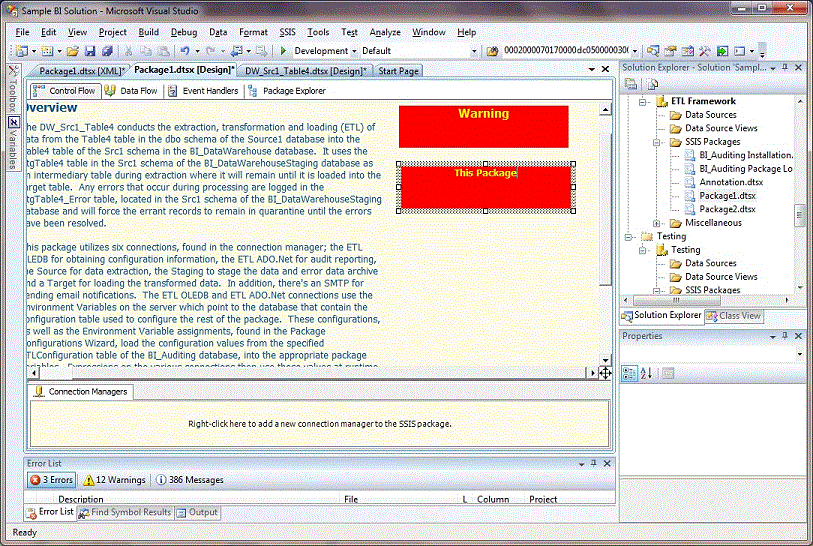Viewport: 813px width, 546px height.
Task: Click the Properties icon in Solution Explorer
Action: [630, 84]
